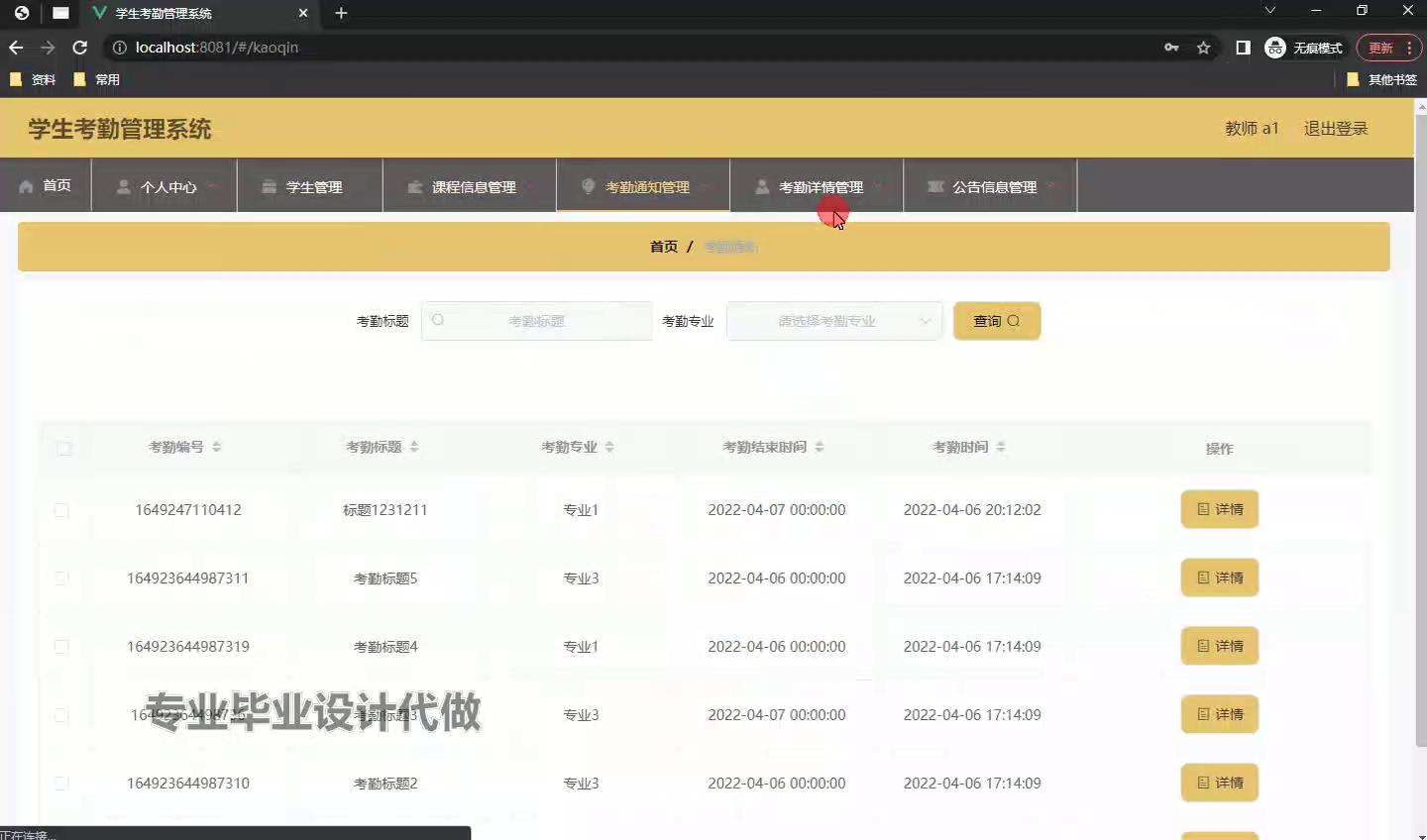Image resolution: width=1427 pixels, height=840 pixels.
Task: Sort by 考勤时间 column arrows
Action: tap(1001, 448)
